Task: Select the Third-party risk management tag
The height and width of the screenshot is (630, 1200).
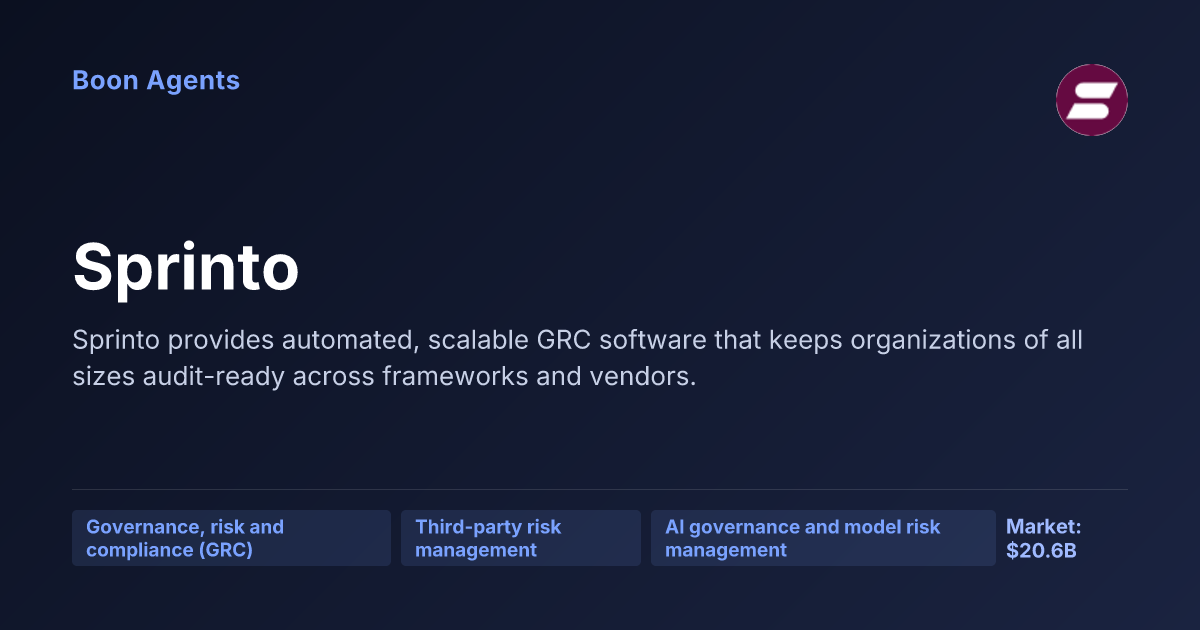Action: [521, 538]
